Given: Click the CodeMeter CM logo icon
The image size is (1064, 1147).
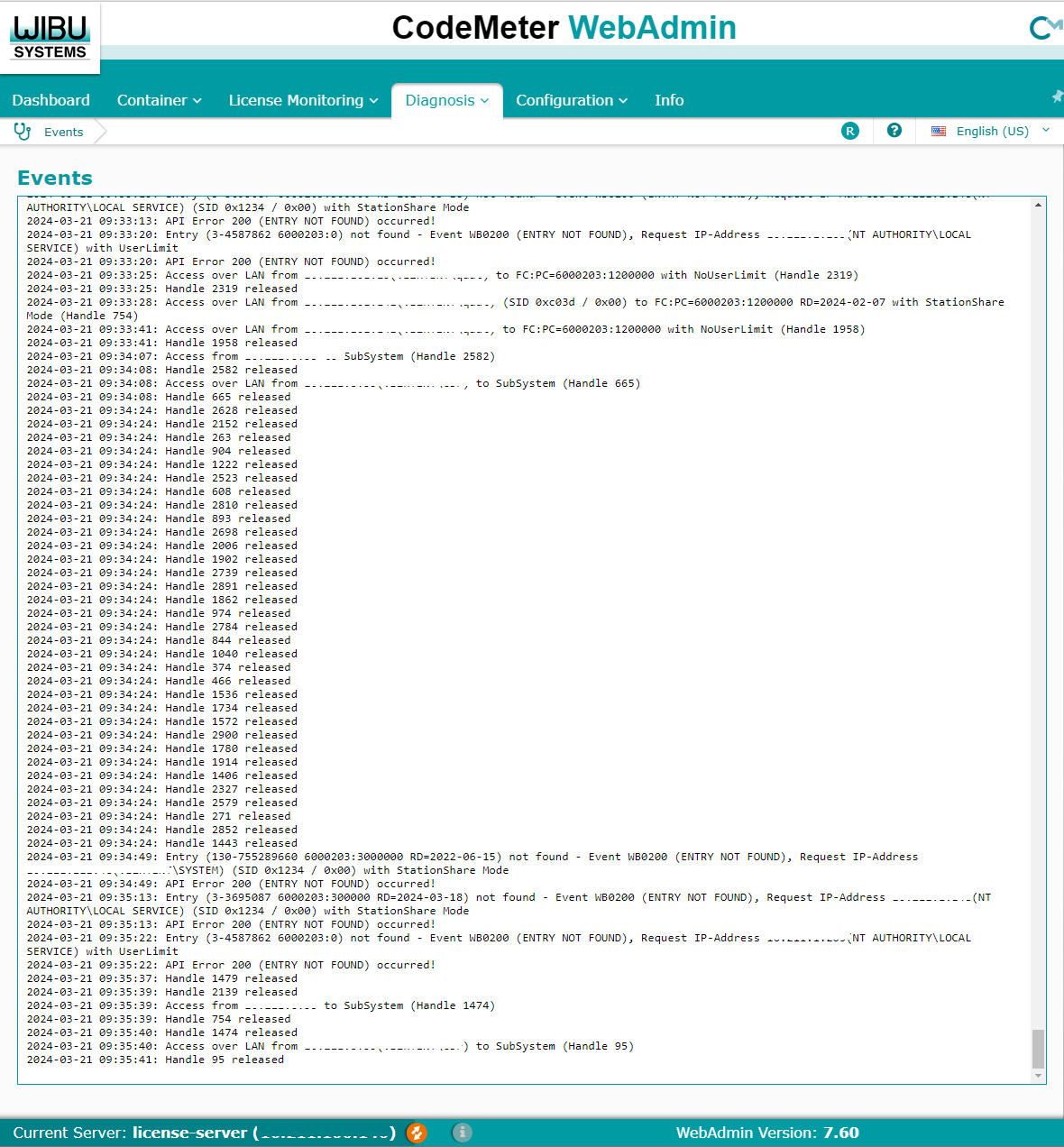Looking at the screenshot, I should coord(1044,28).
